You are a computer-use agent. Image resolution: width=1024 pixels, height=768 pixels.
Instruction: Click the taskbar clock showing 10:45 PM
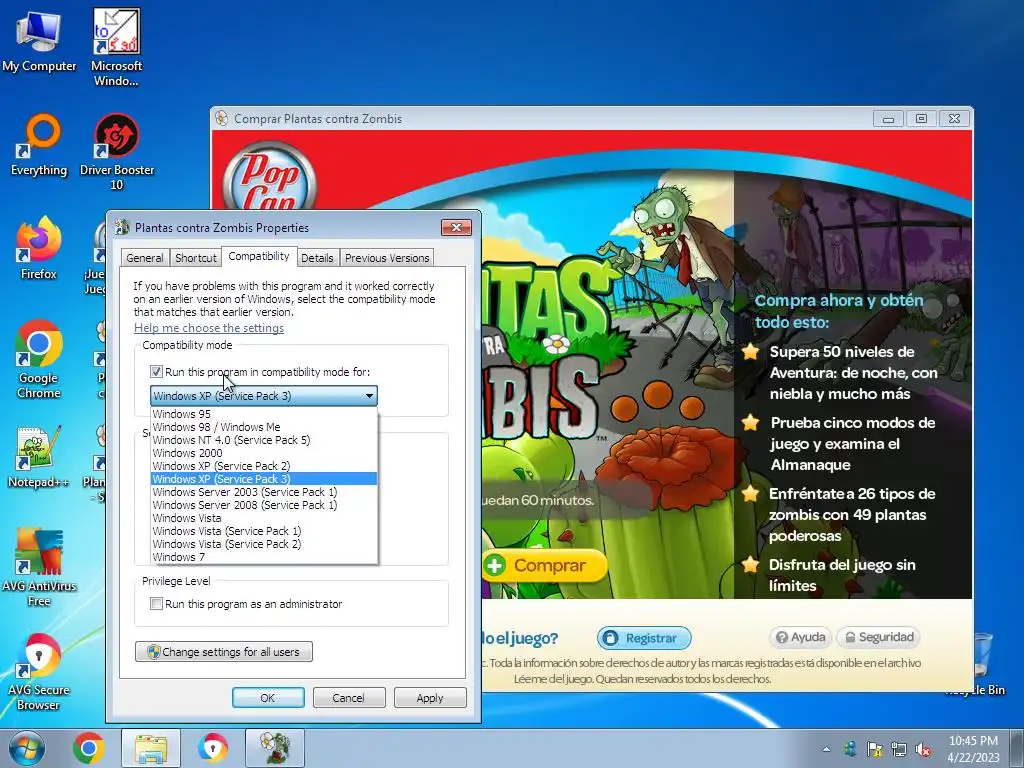point(973,748)
